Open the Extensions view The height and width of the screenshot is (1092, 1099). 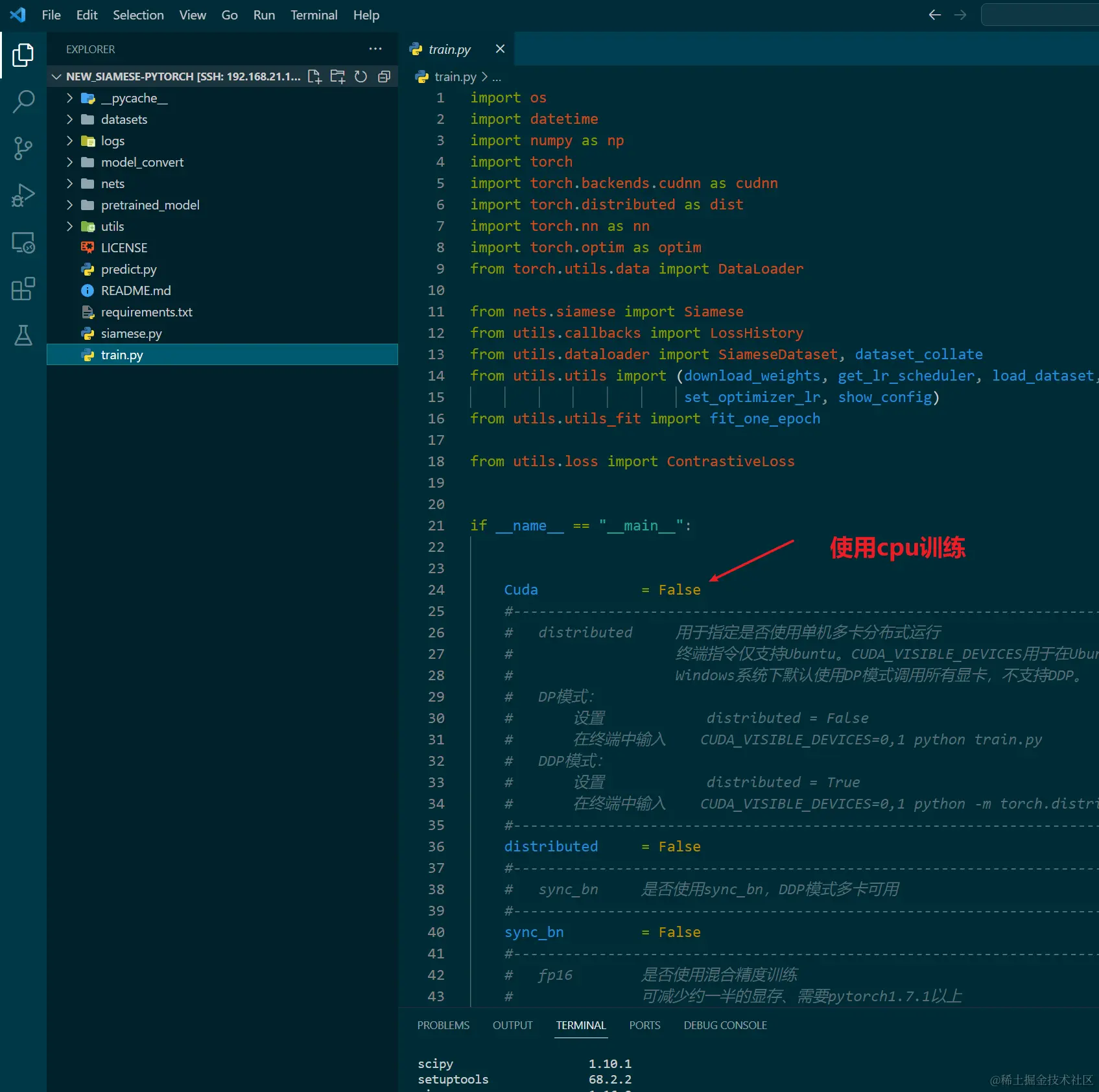click(x=23, y=289)
